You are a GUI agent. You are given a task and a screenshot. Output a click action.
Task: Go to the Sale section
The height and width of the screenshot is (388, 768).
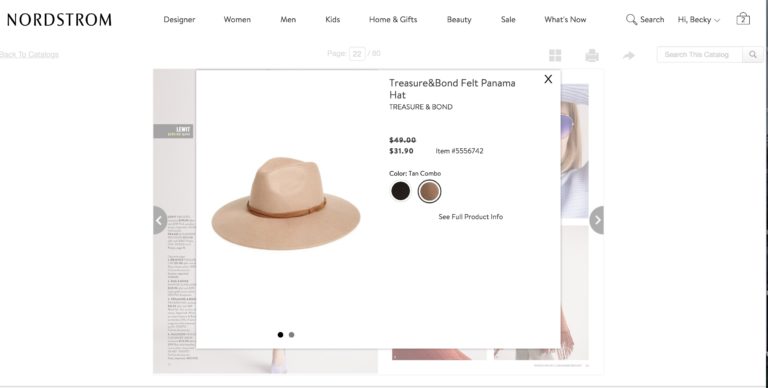tap(508, 20)
